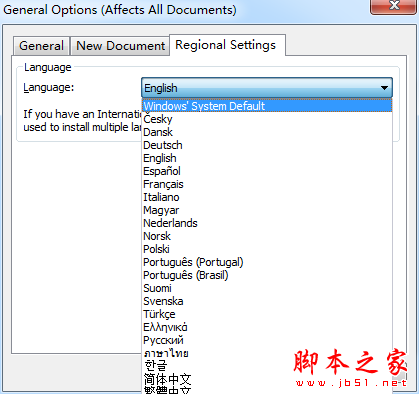This screenshot has width=419, height=394.
Task: Close the General Options dialog
Action: (x=394, y=6)
